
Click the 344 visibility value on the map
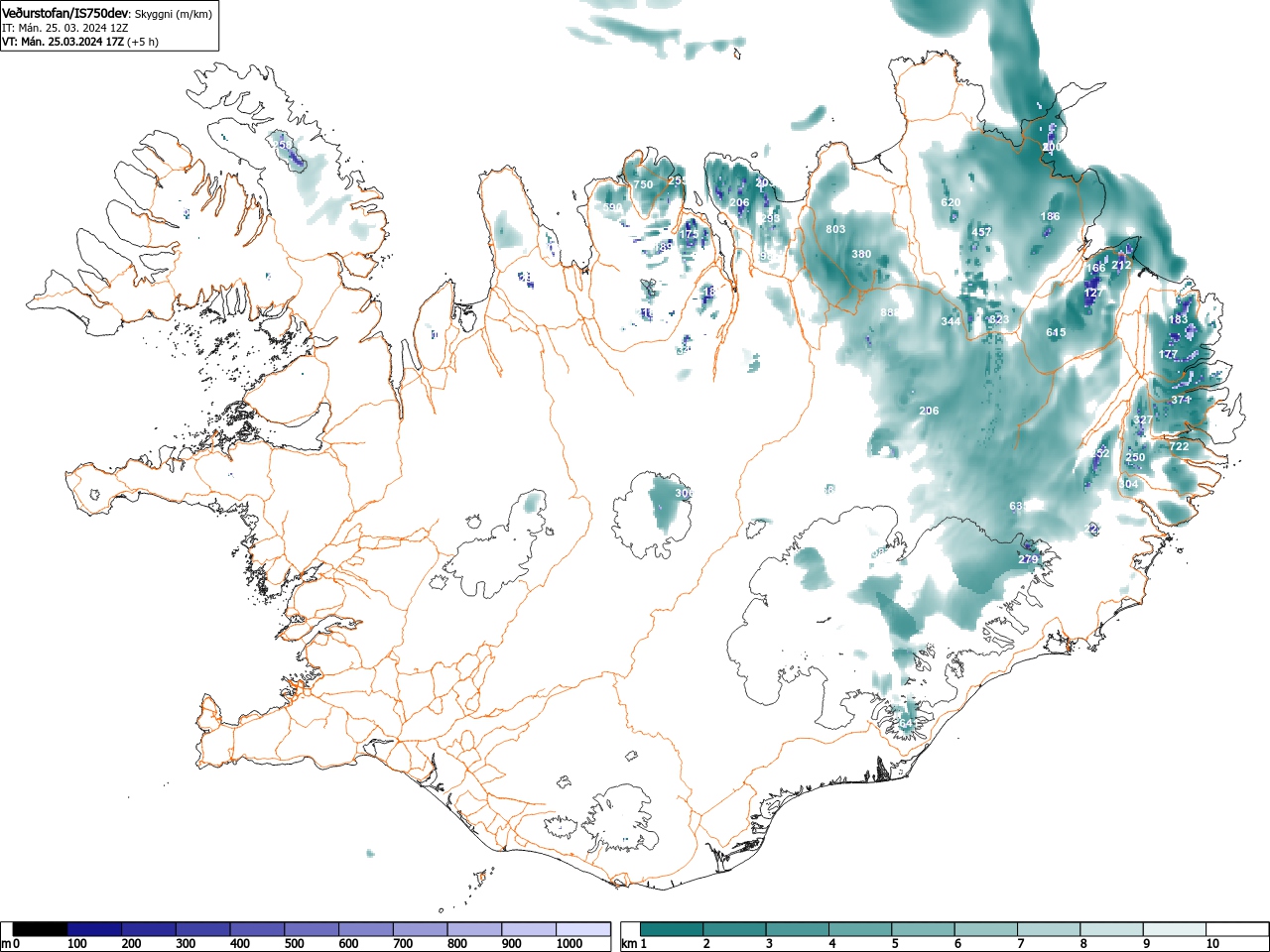[951, 321]
